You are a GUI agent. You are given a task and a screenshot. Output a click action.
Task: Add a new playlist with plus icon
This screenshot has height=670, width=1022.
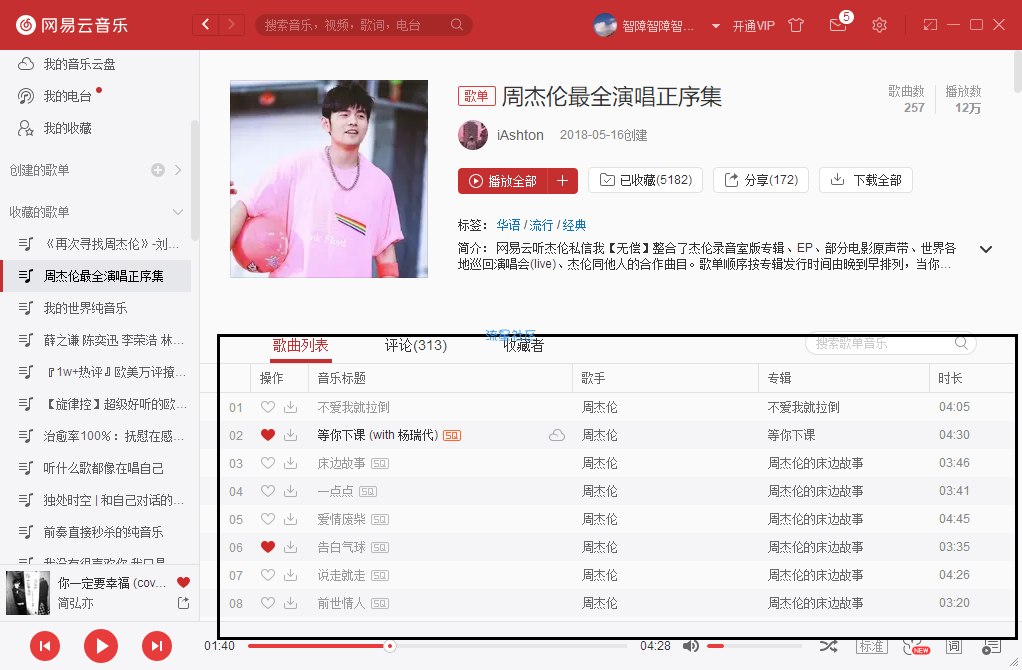158,170
